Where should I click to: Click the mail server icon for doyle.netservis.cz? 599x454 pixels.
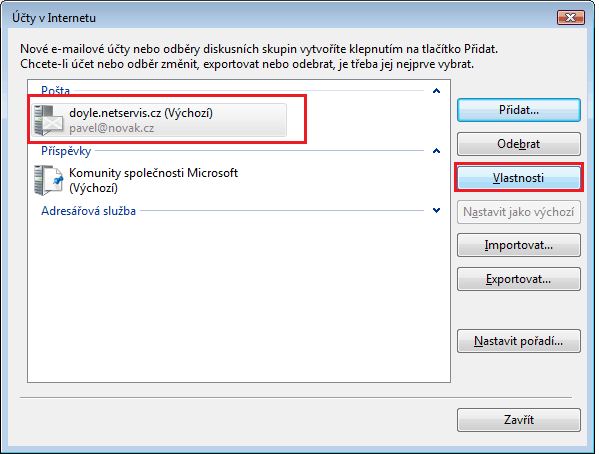49,120
